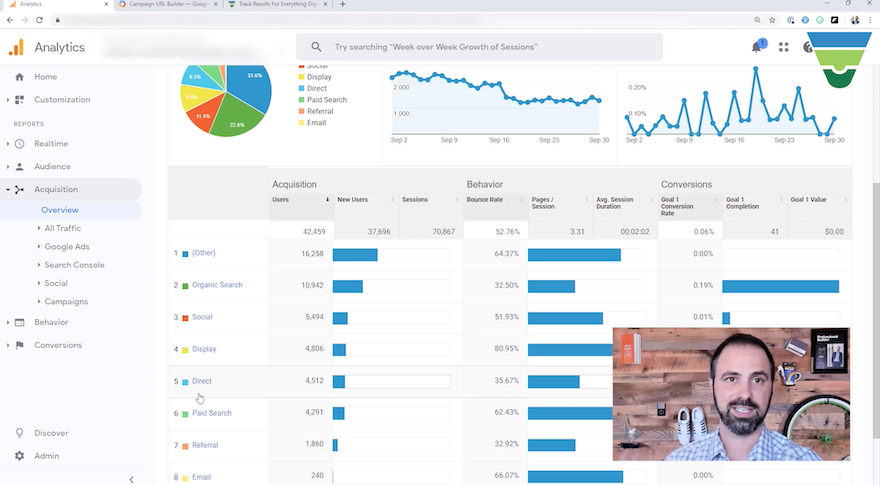Expand the Customization section arrow

pos(8,100)
